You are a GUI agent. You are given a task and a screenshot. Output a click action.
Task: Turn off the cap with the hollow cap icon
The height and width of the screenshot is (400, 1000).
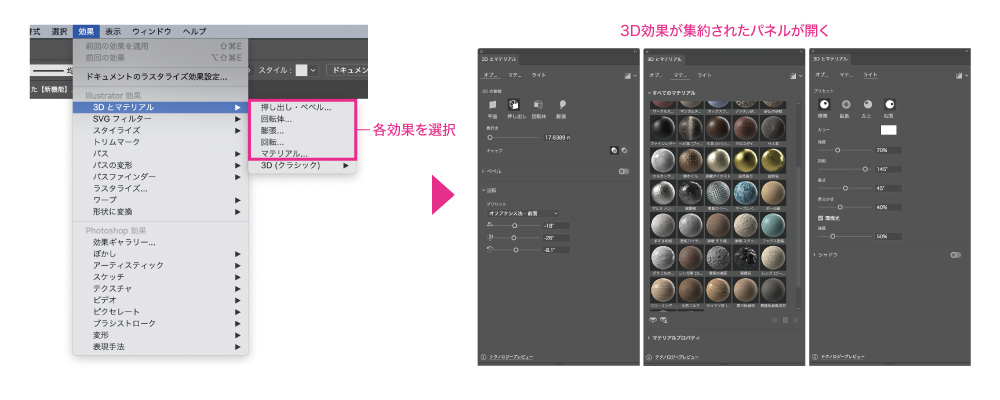(624, 151)
